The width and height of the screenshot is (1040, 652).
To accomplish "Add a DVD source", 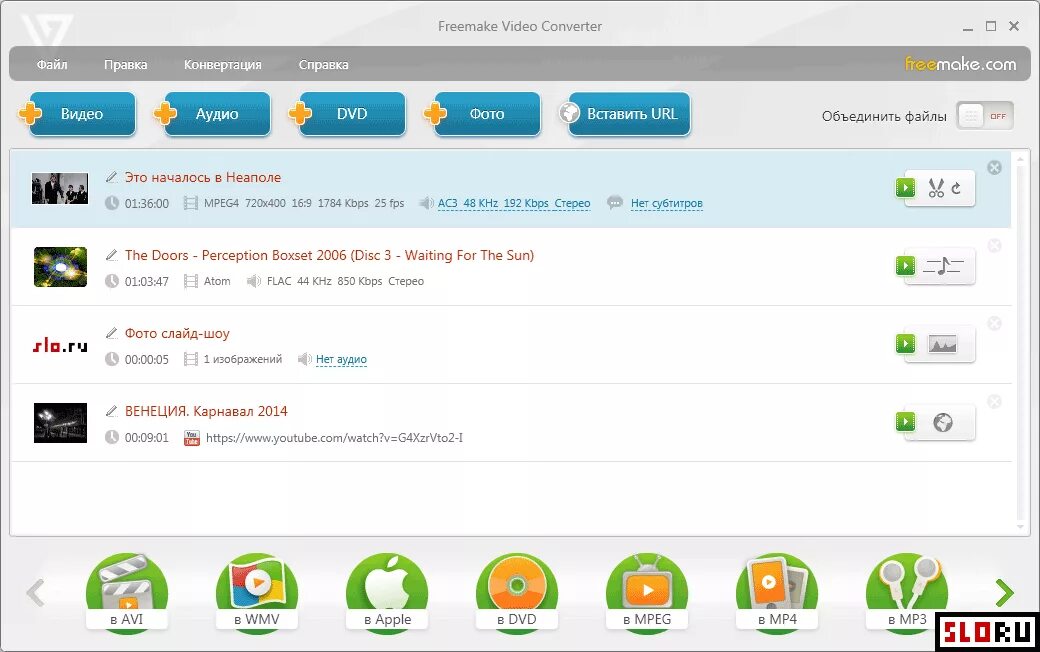I will [352, 114].
